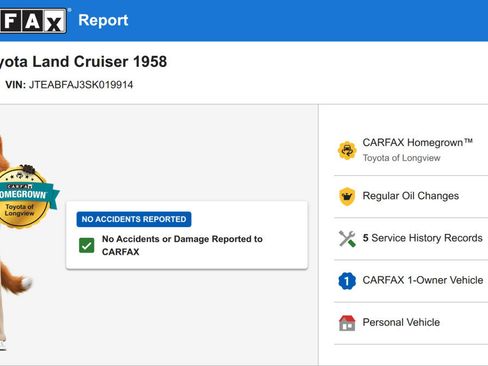Open 5 Service History Records entry

point(411,239)
